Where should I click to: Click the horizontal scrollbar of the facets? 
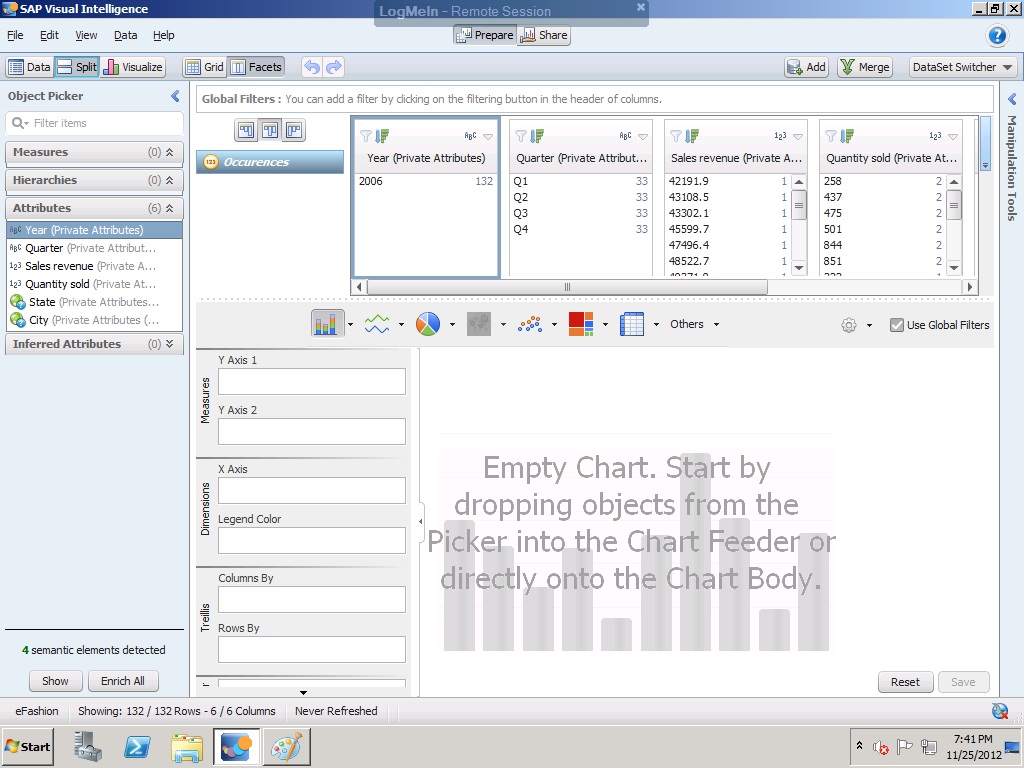[567, 287]
